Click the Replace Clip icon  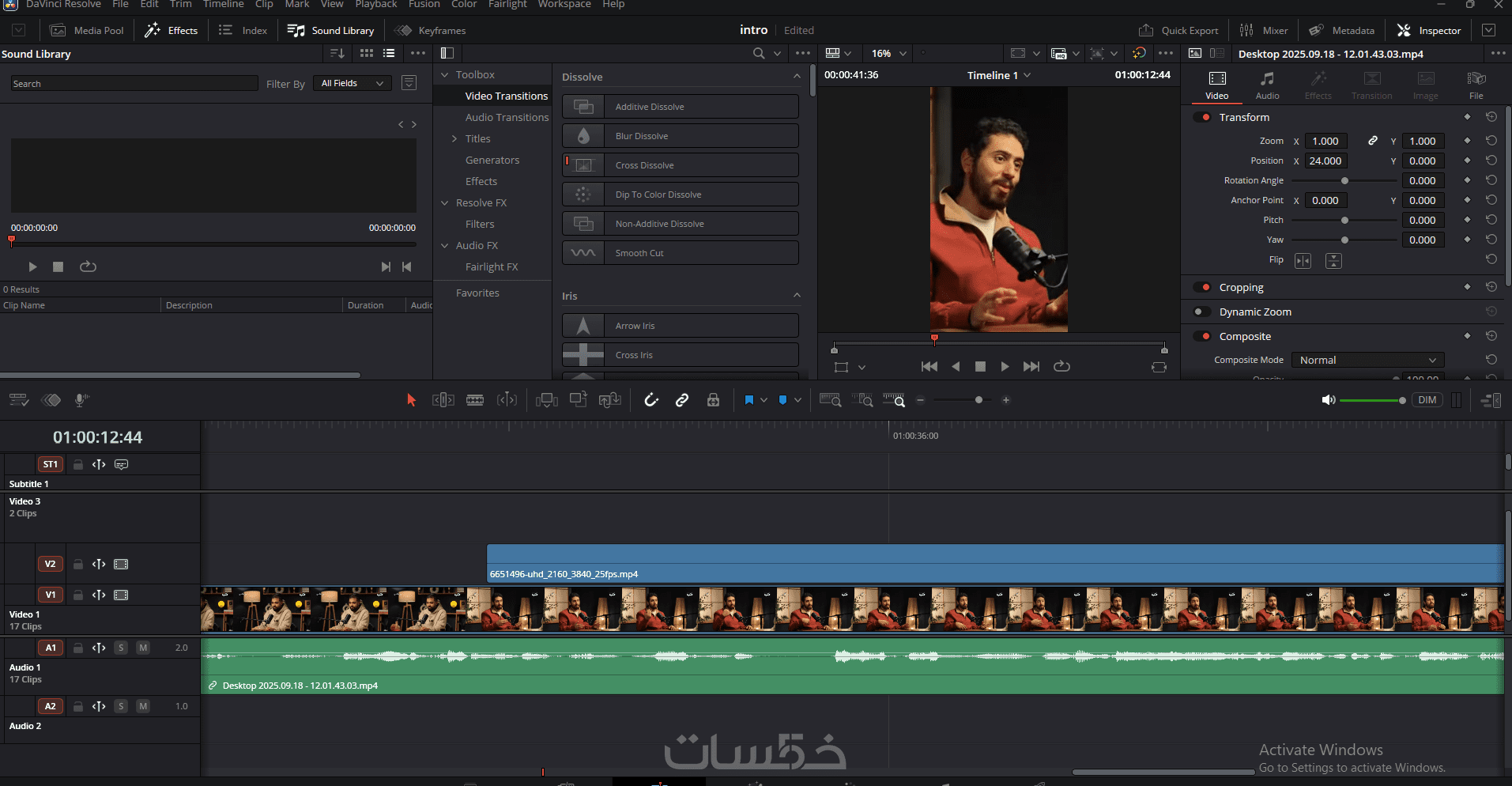click(609, 400)
